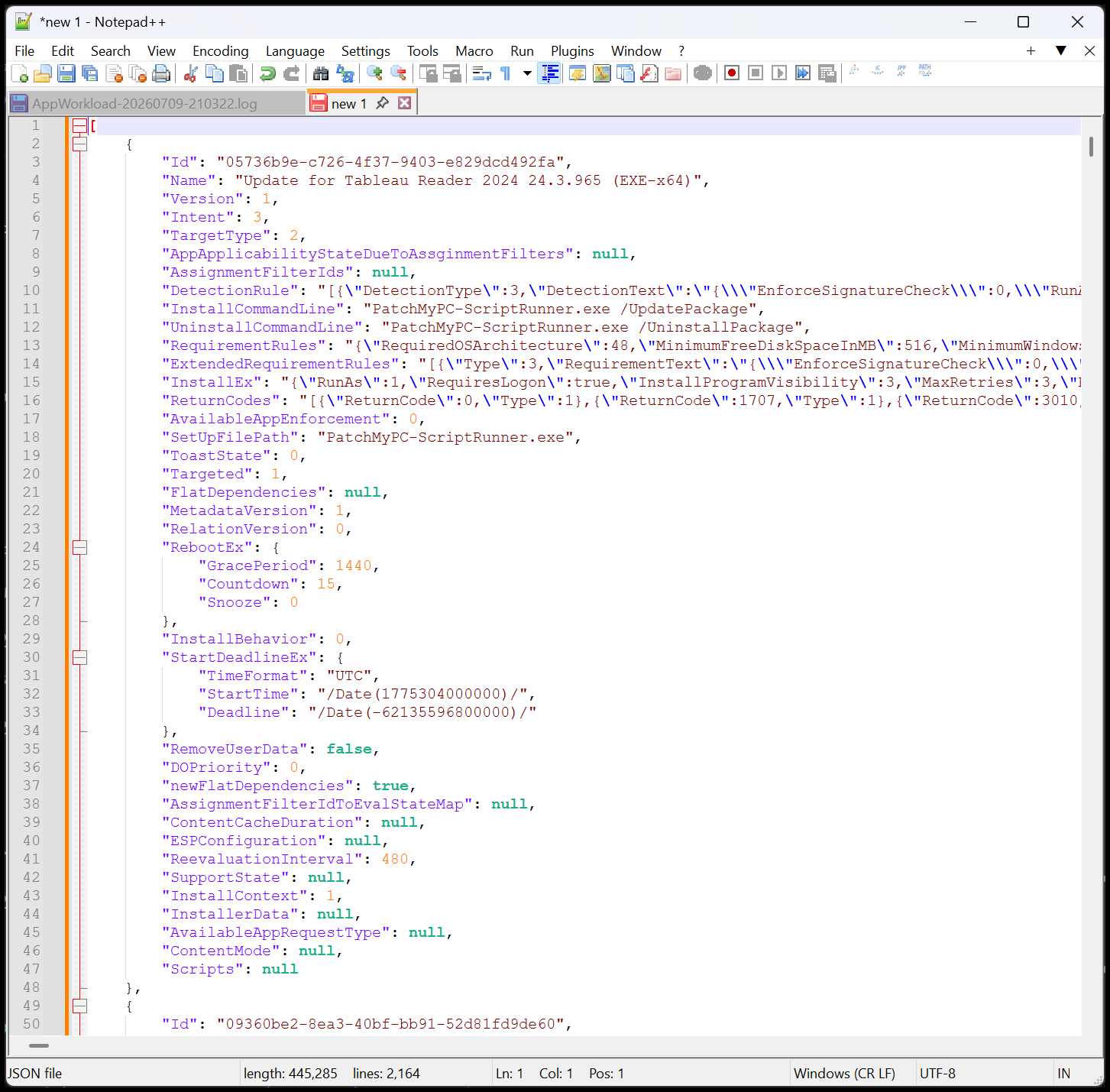Pin the new 1 tab
The height and width of the screenshot is (1092, 1110).
tap(383, 102)
